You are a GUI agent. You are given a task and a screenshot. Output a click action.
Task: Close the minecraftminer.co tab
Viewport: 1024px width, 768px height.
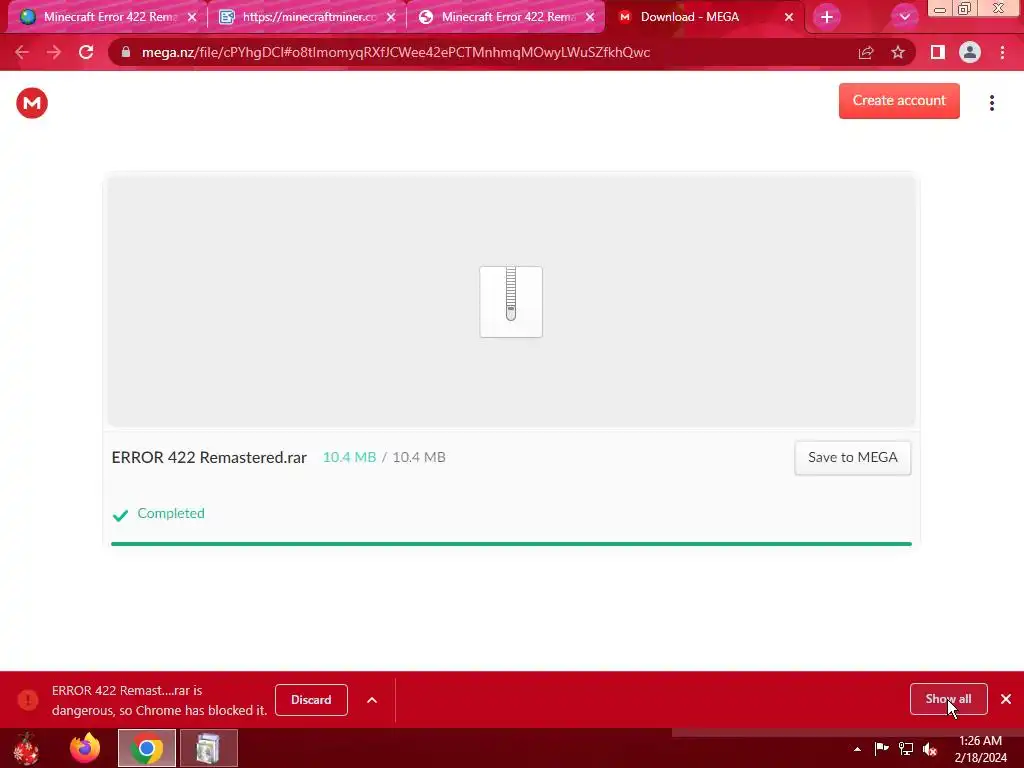[x=391, y=18]
